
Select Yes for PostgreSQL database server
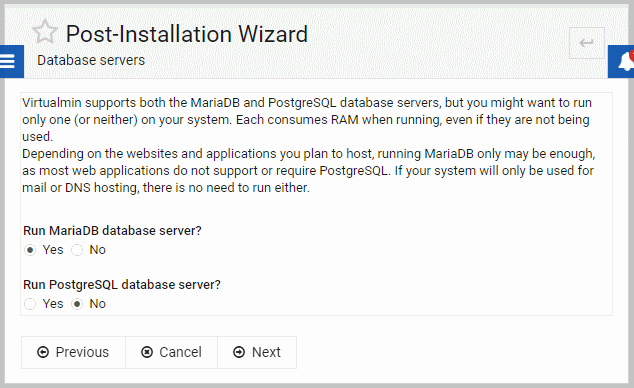[x=30, y=304]
